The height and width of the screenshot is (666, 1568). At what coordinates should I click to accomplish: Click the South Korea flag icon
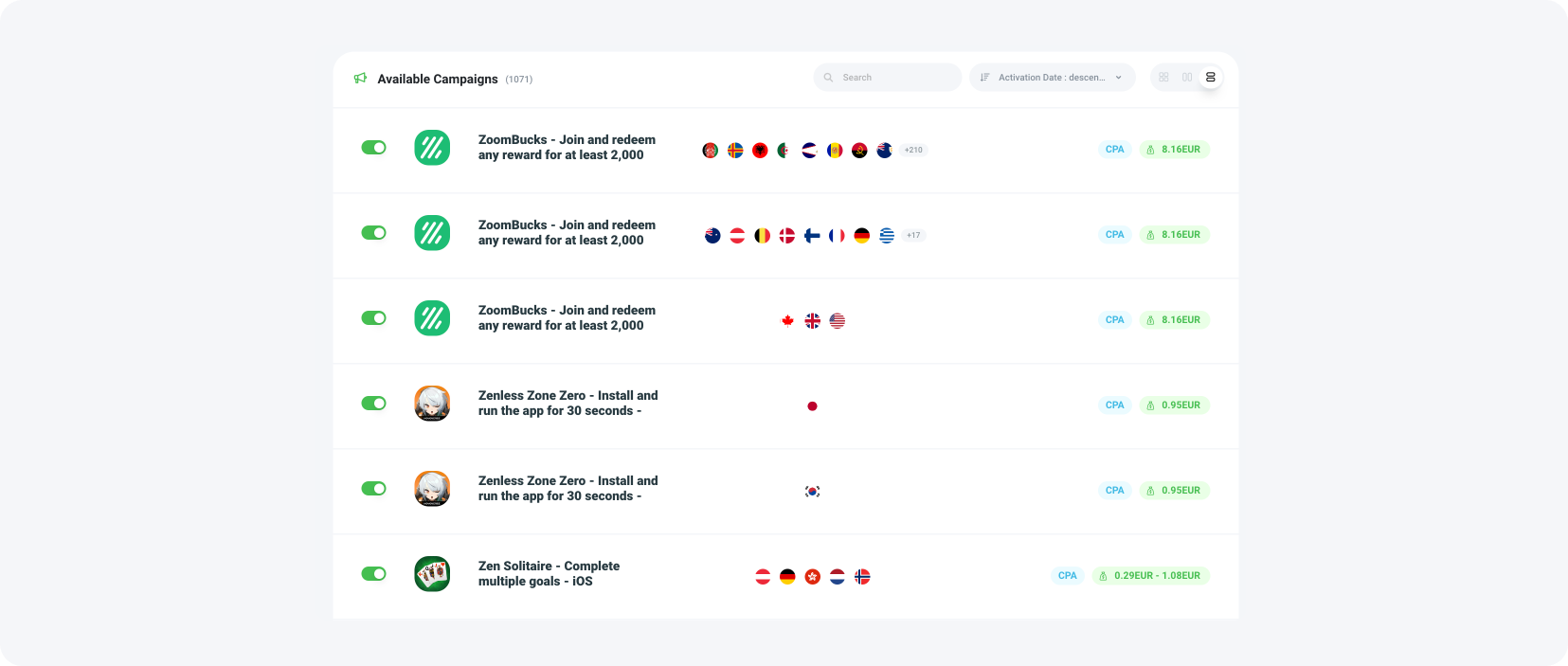pos(812,492)
